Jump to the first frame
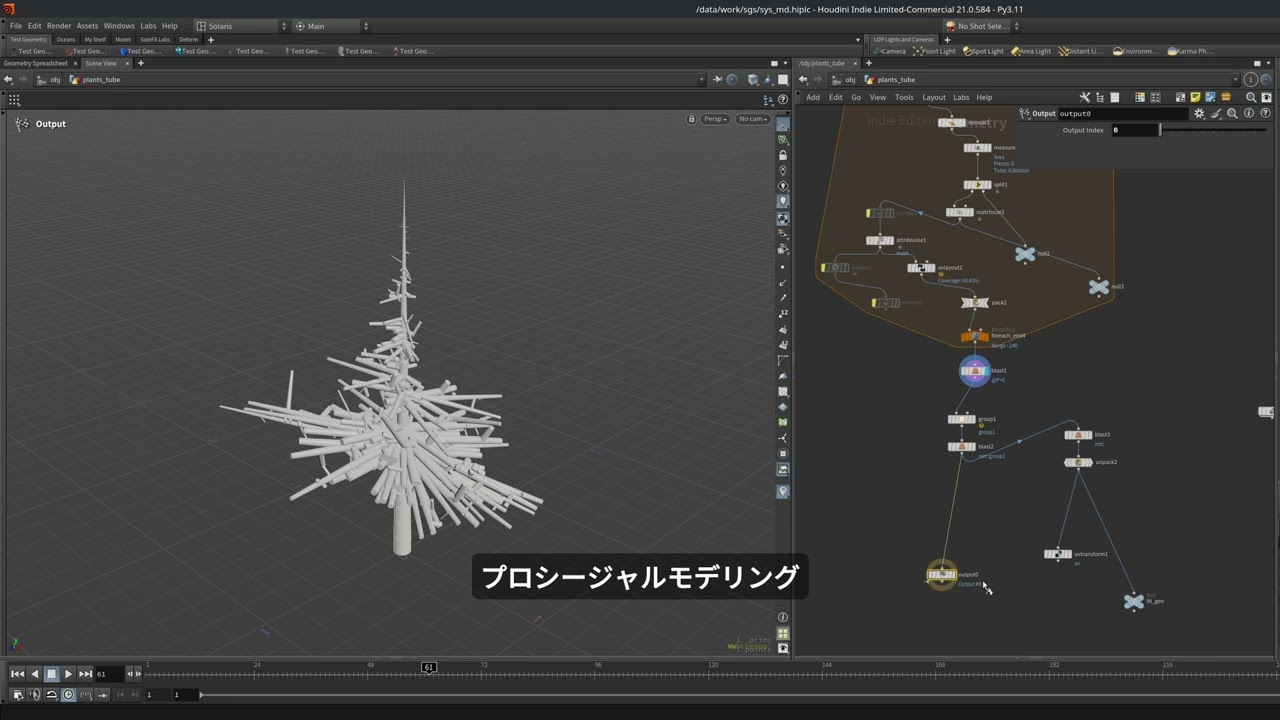 [x=17, y=674]
